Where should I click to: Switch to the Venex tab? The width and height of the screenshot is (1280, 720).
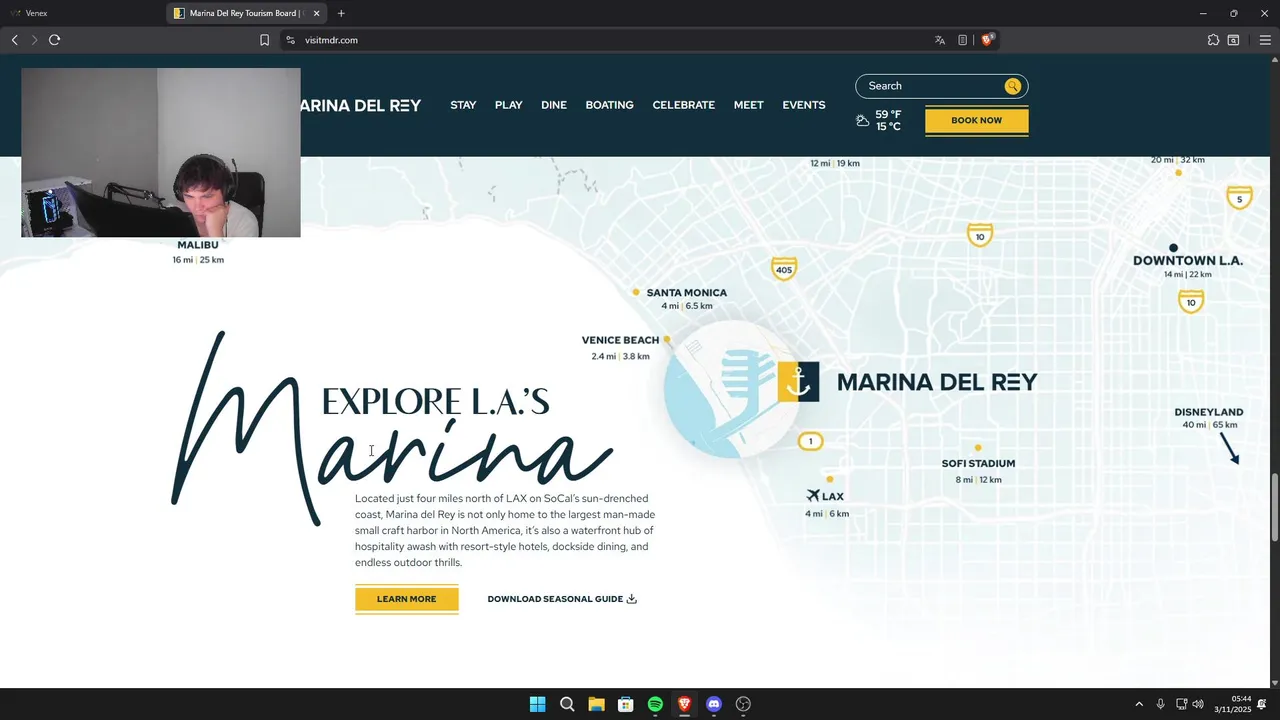pos(82,13)
